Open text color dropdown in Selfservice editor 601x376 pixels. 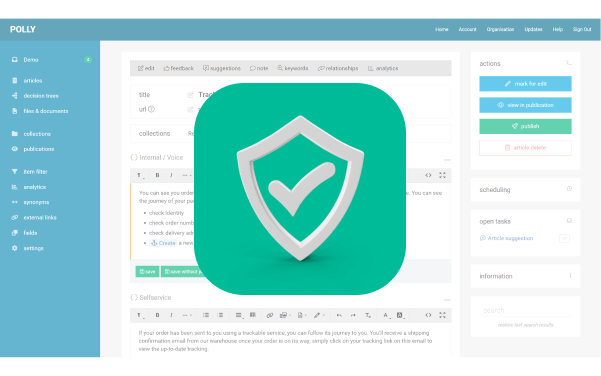click(386, 315)
